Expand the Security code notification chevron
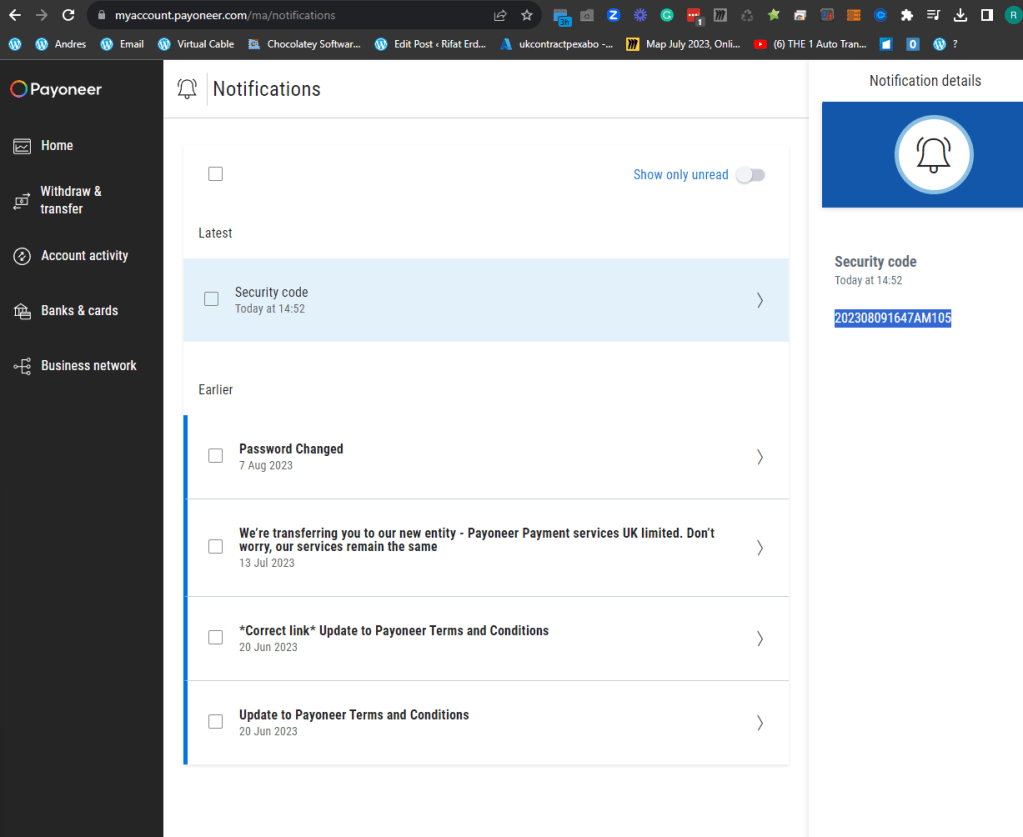 (x=760, y=300)
